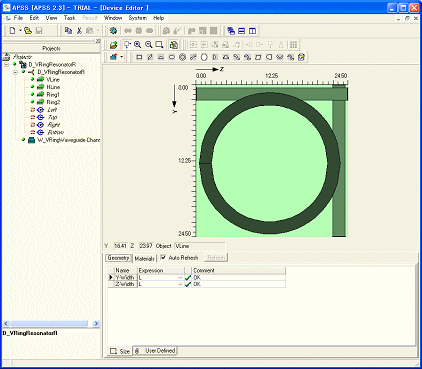The width and height of the screenshot is (422, 369).
Task: Select the last shape tool icon
Action: pyautogui.click(x=301, y=57)
